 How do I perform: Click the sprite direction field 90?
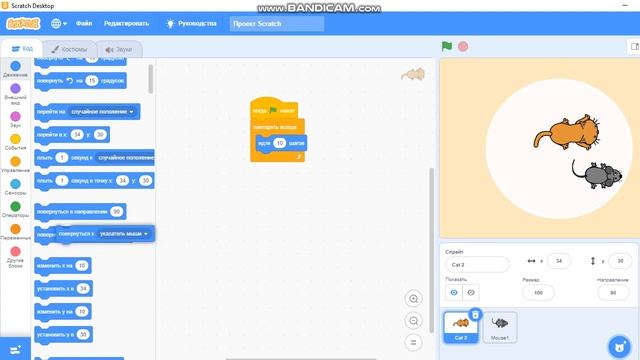pyautogui.click(x=613, y=293)
